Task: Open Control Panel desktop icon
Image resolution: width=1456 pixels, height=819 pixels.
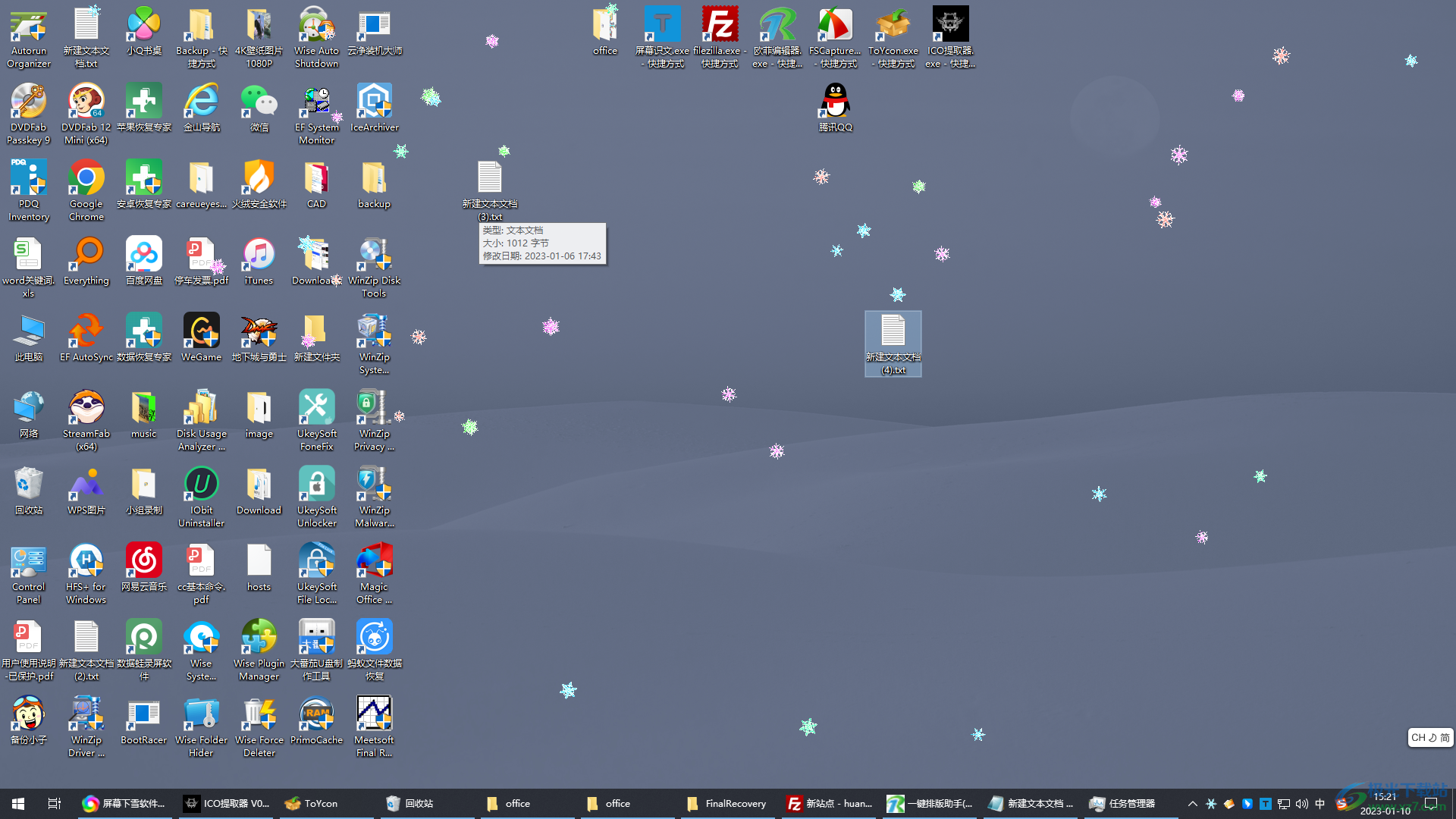Action: click(x=29, y=574)
